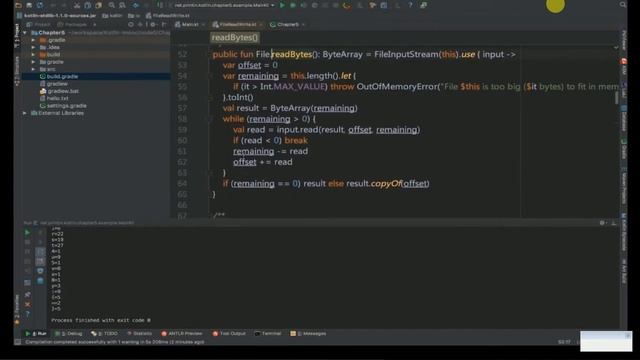This screenshot has height=360, width=640.
Task: Open the Project side tool window tab
Action: click(x=17, y=36)
